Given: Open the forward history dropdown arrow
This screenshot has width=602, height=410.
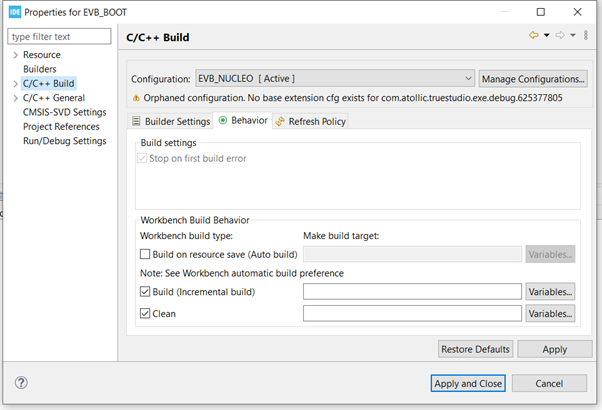Looking at the screenshot, I should pyautogui.click(x=573, y=35).
